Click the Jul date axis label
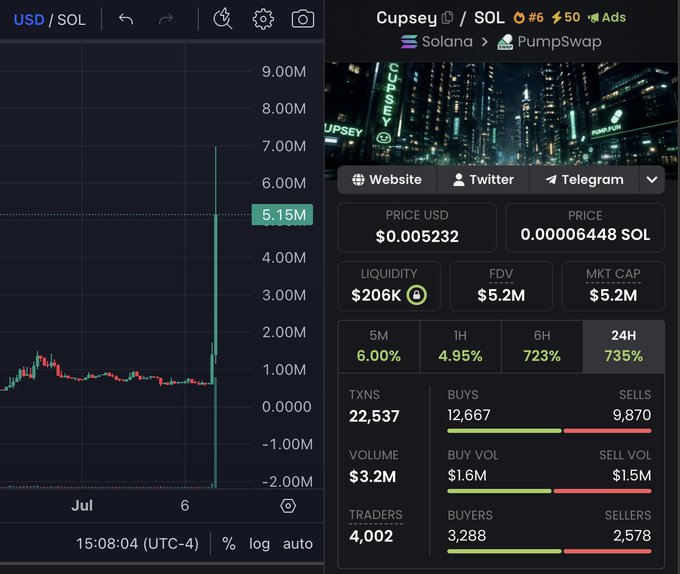680x574 pixels. [x=82, y=506]
